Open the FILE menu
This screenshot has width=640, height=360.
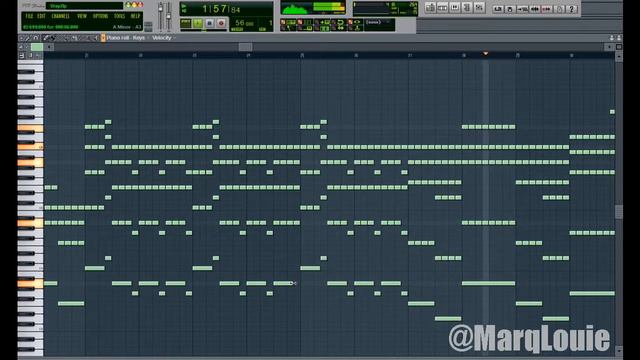point(29,16)
